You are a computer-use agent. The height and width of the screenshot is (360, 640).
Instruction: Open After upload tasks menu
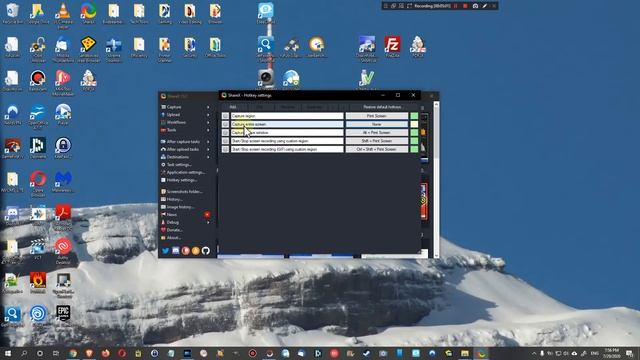coord(182,149)
